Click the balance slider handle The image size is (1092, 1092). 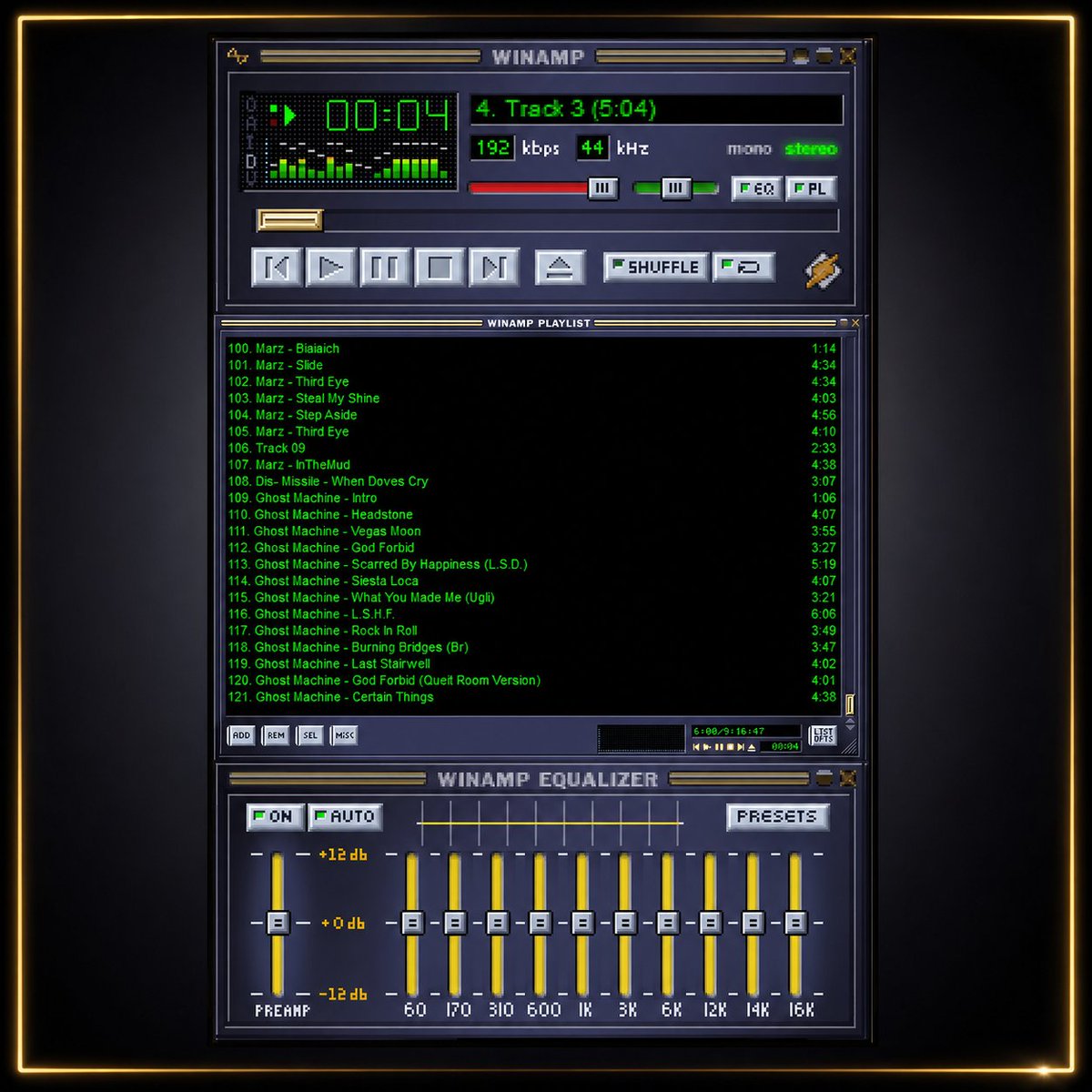675,188
